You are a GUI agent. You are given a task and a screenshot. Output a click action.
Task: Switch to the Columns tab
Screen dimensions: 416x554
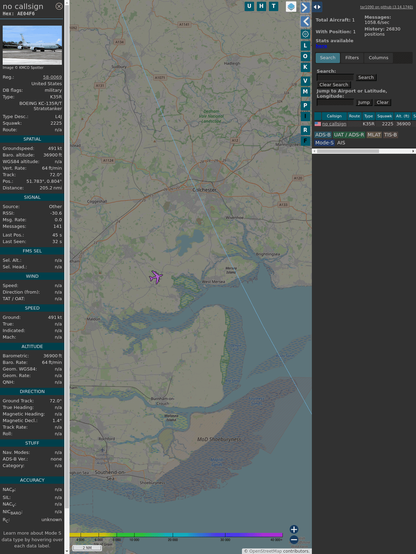click(x=378, y=58)
